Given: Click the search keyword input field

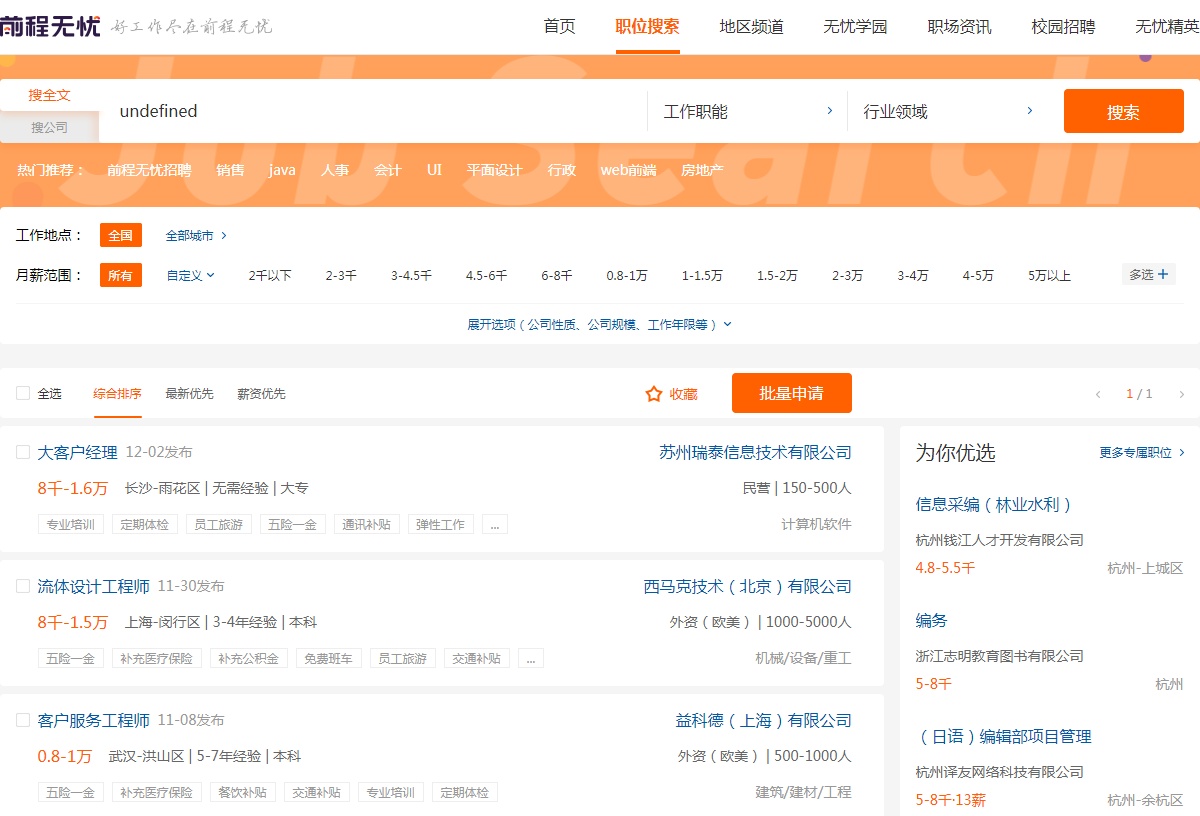Looking at the screenshot, I should point(374,111).
